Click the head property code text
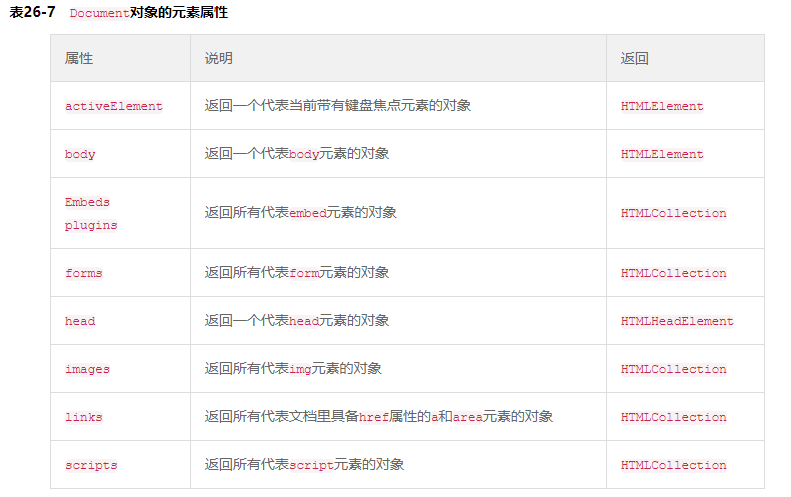Viewport: 791px width, 497px height. (x=80, y=321)
